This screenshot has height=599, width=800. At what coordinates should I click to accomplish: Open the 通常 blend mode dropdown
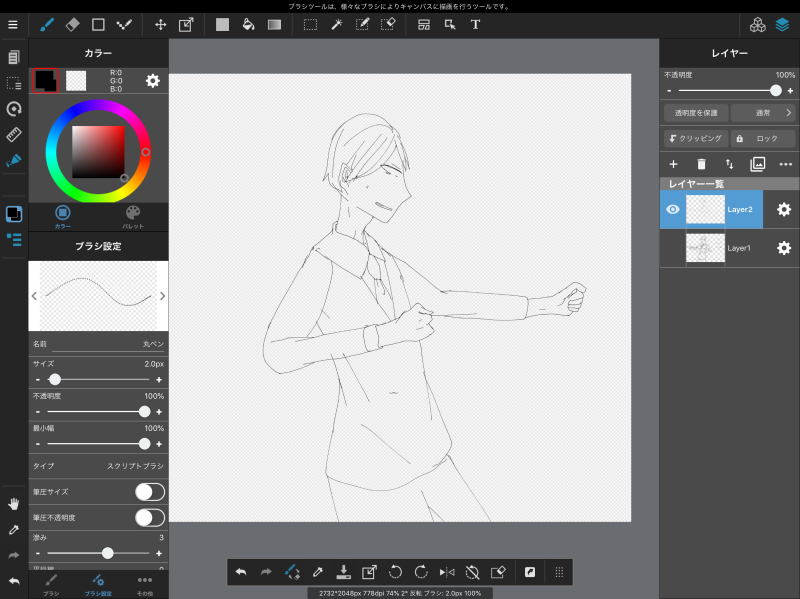click(x=762, y=113)
